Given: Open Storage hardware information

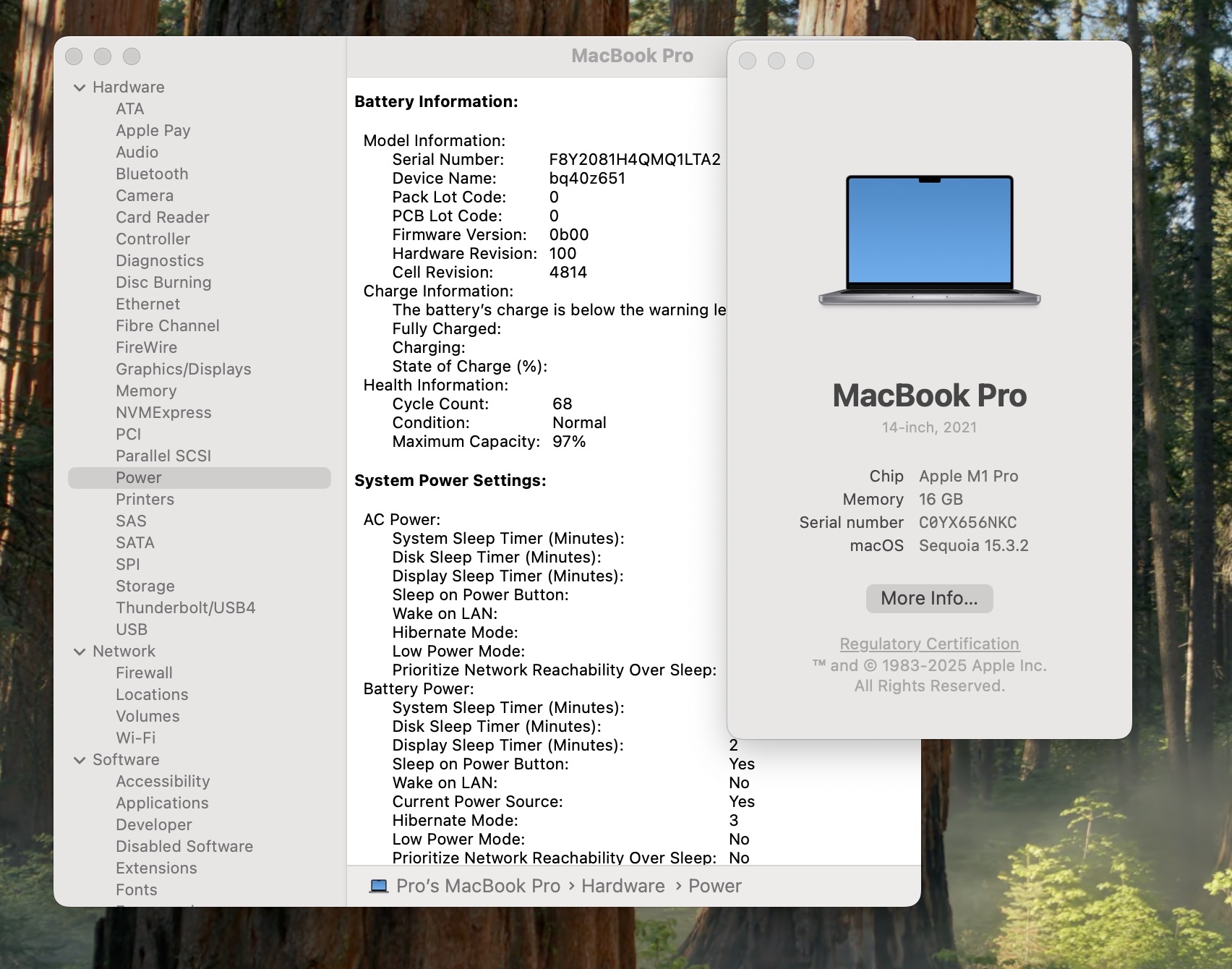Looking at the screenshot, I should (145, 586).
